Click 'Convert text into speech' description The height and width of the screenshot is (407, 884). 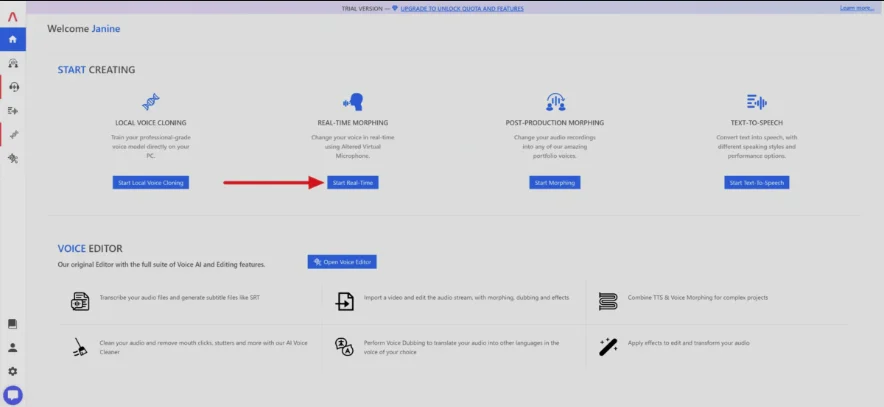click(757, 147)
